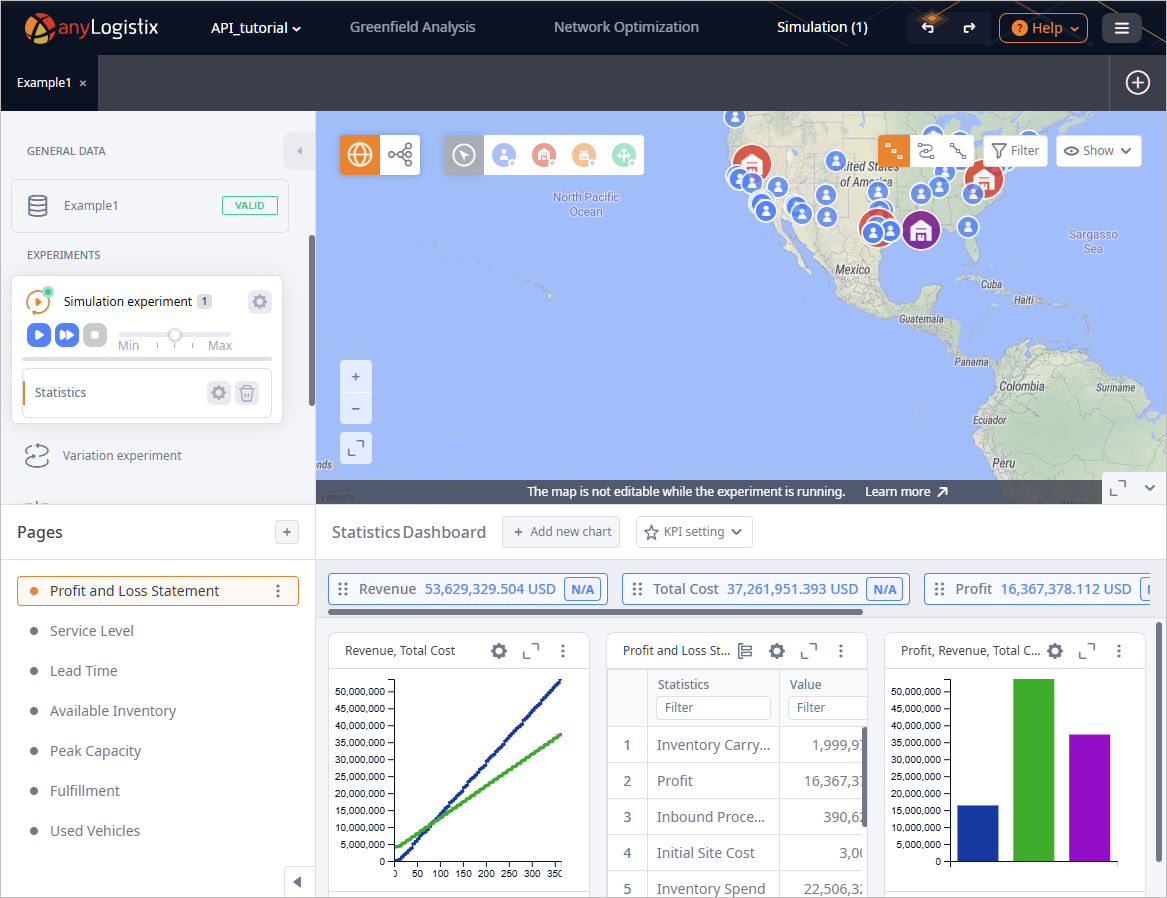The height and width of the screenshot is (898, 1167).
Task: Open the Available Inventory page
Action: pyautogui.click(x=112, y=711)
